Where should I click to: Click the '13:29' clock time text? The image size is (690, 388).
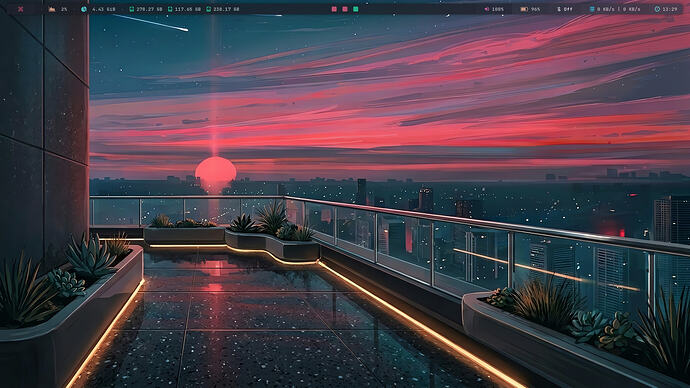pos(670,9)
